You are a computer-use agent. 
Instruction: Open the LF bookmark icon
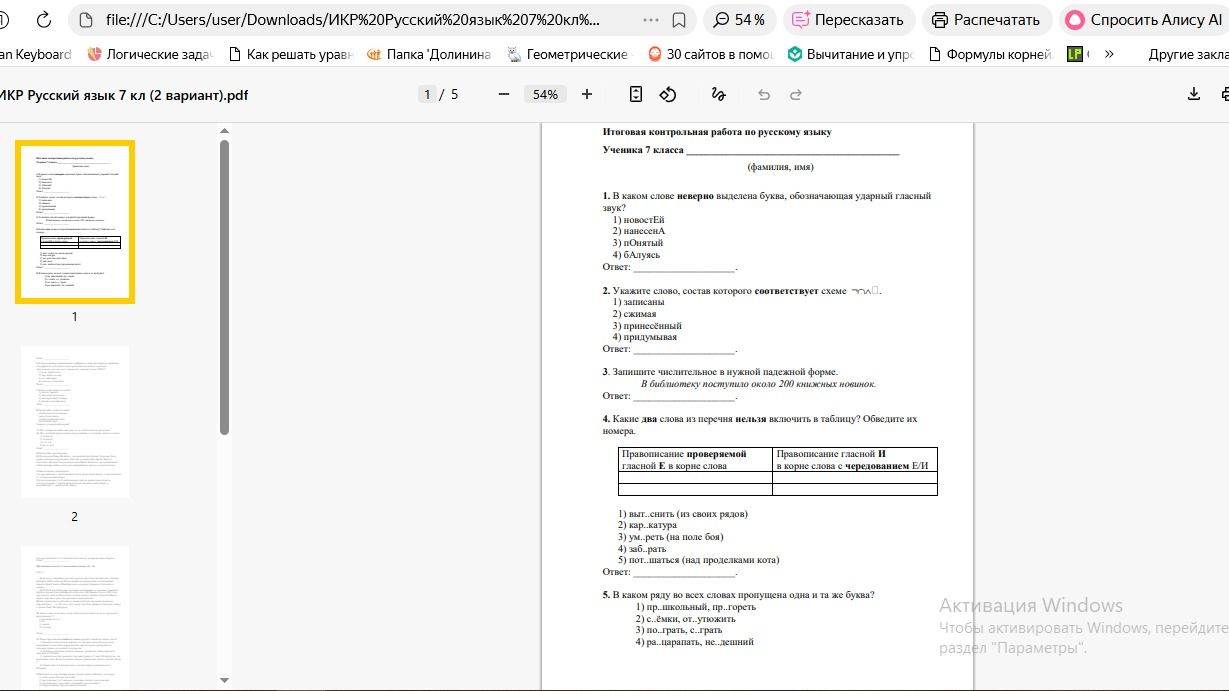[1075, 54]
